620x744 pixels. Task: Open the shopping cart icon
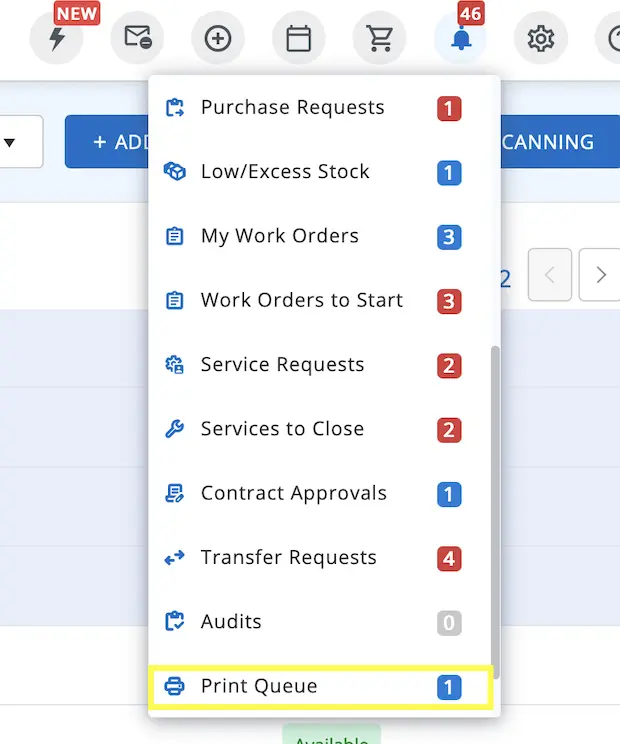pyautogui.click(x=379, y=39)
